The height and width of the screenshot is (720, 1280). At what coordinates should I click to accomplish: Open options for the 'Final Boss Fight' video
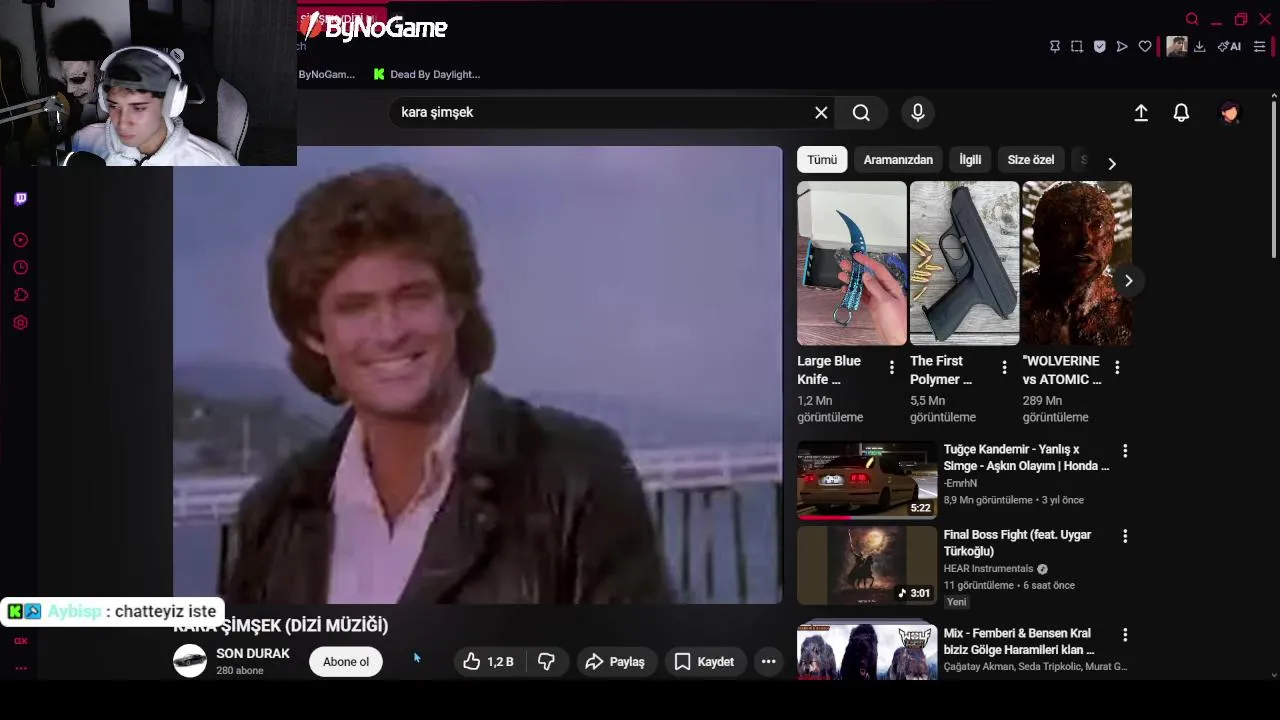1125,536
